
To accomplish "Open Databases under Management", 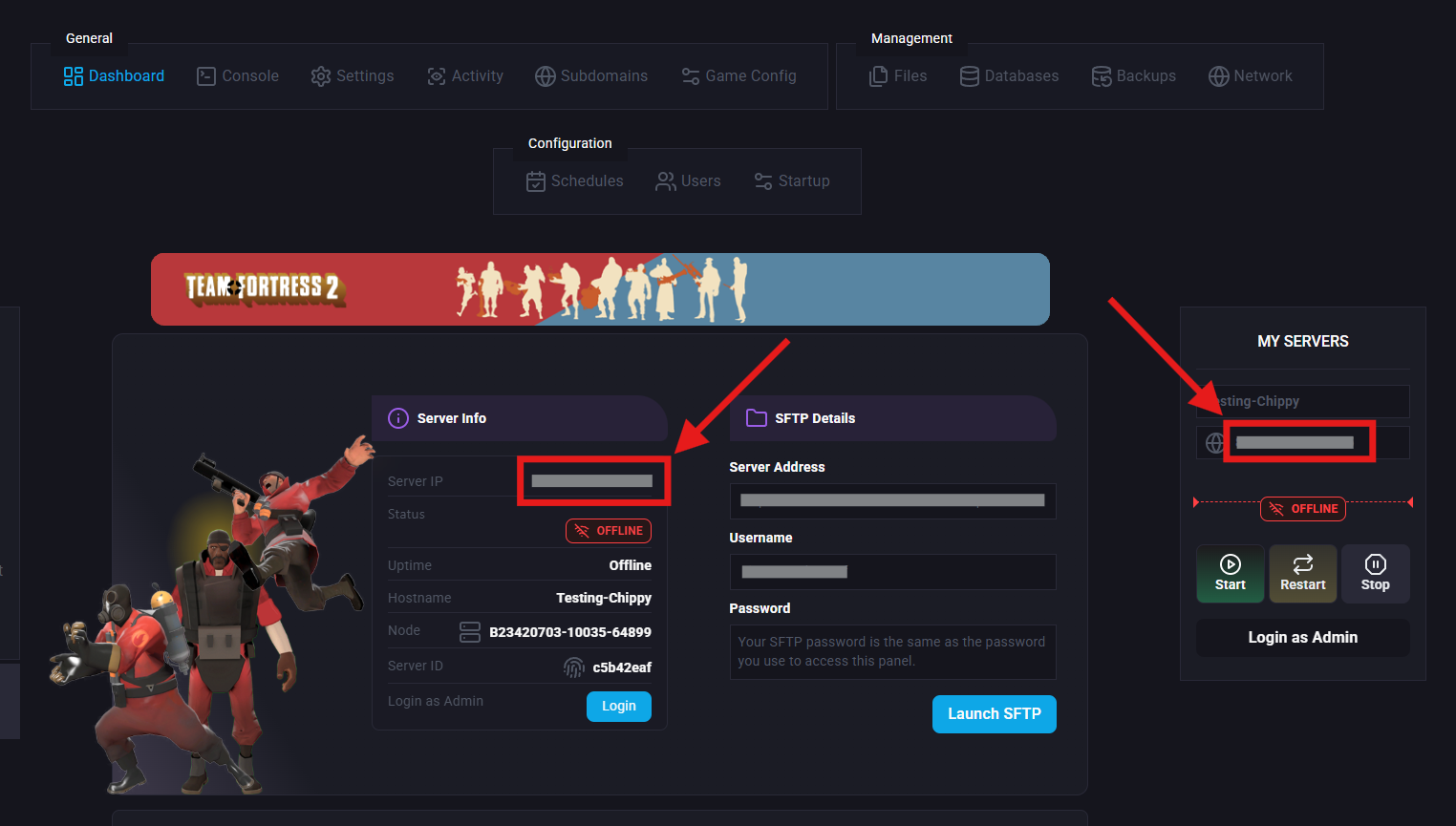I will [1009, 76].
